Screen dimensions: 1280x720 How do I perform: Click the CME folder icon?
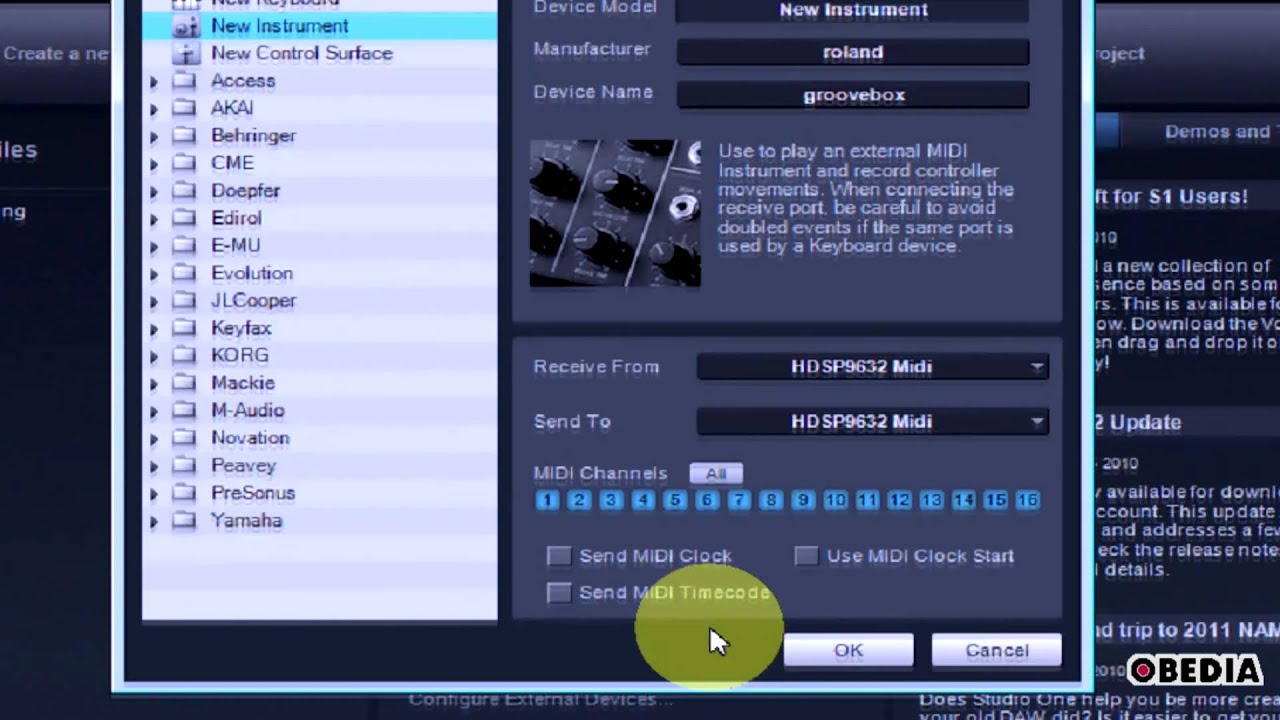click(x=184, y=163)
